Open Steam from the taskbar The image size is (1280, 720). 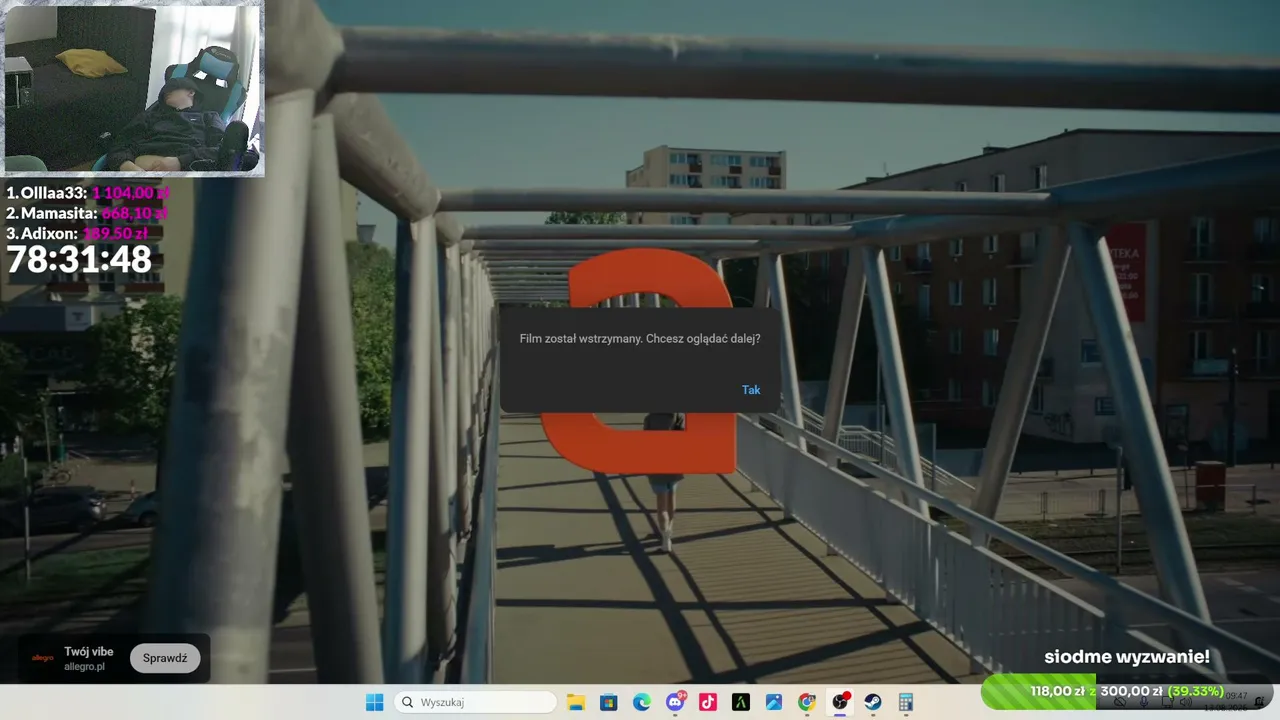pyautogui.click(x=873, y=703)
